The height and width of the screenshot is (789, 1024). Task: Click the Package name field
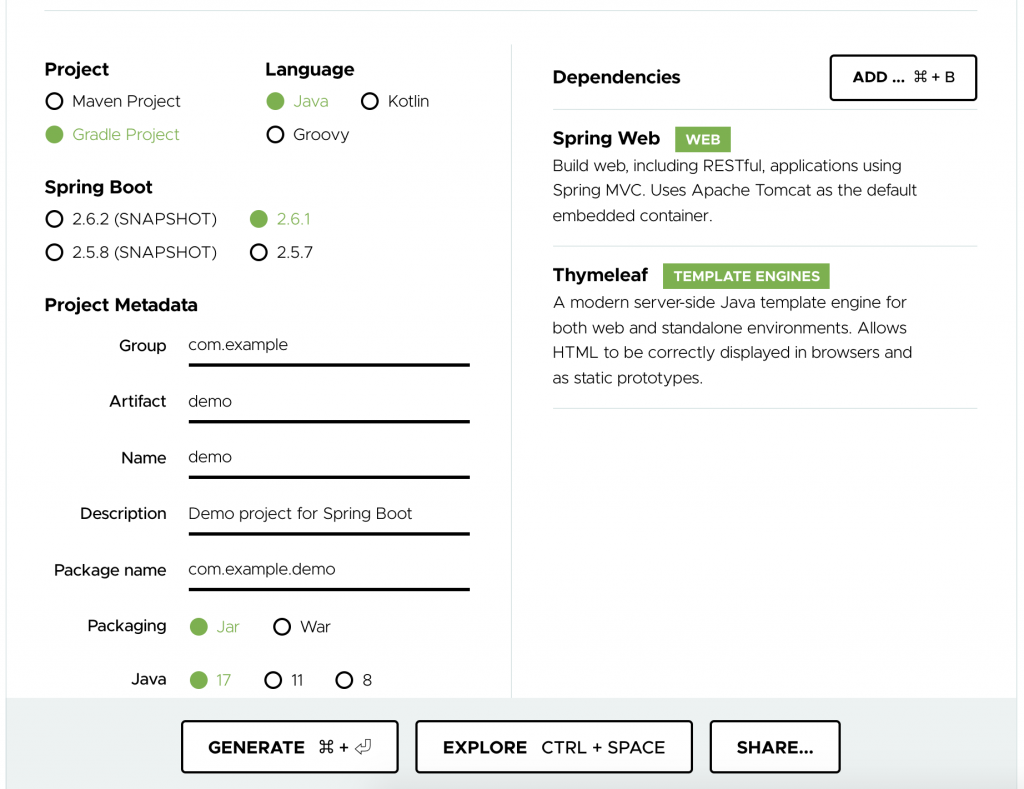[328, 569]
